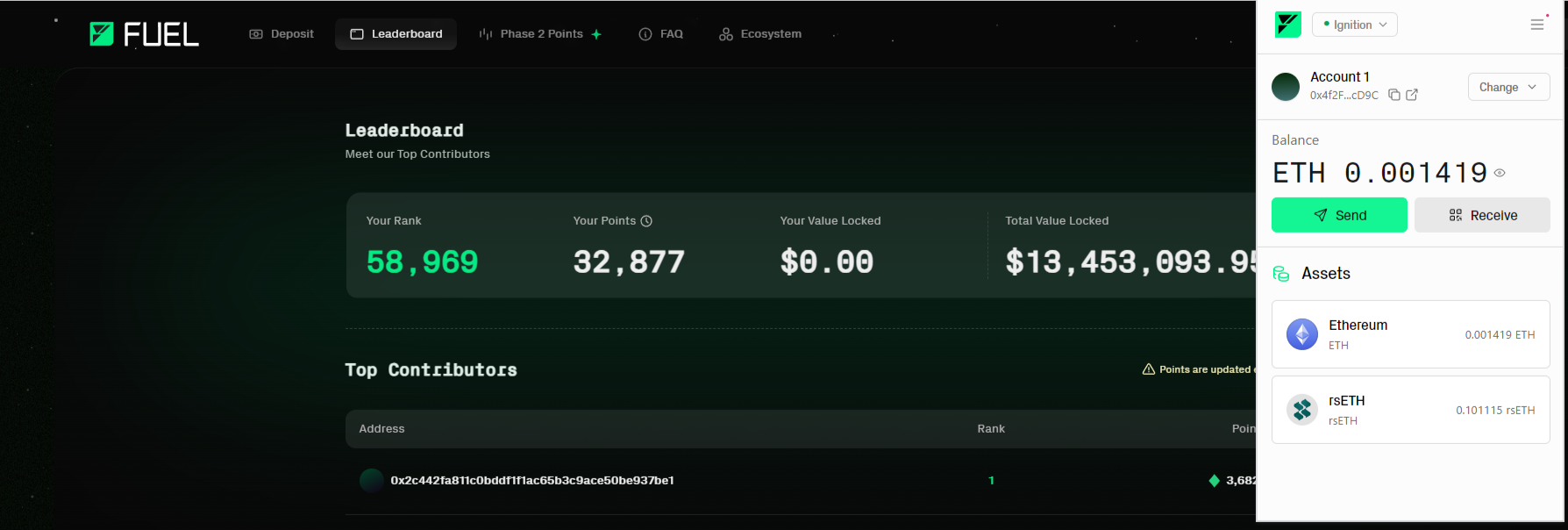Click the Receive button
Screen dimensions: 1568x530
(1482, 215)
